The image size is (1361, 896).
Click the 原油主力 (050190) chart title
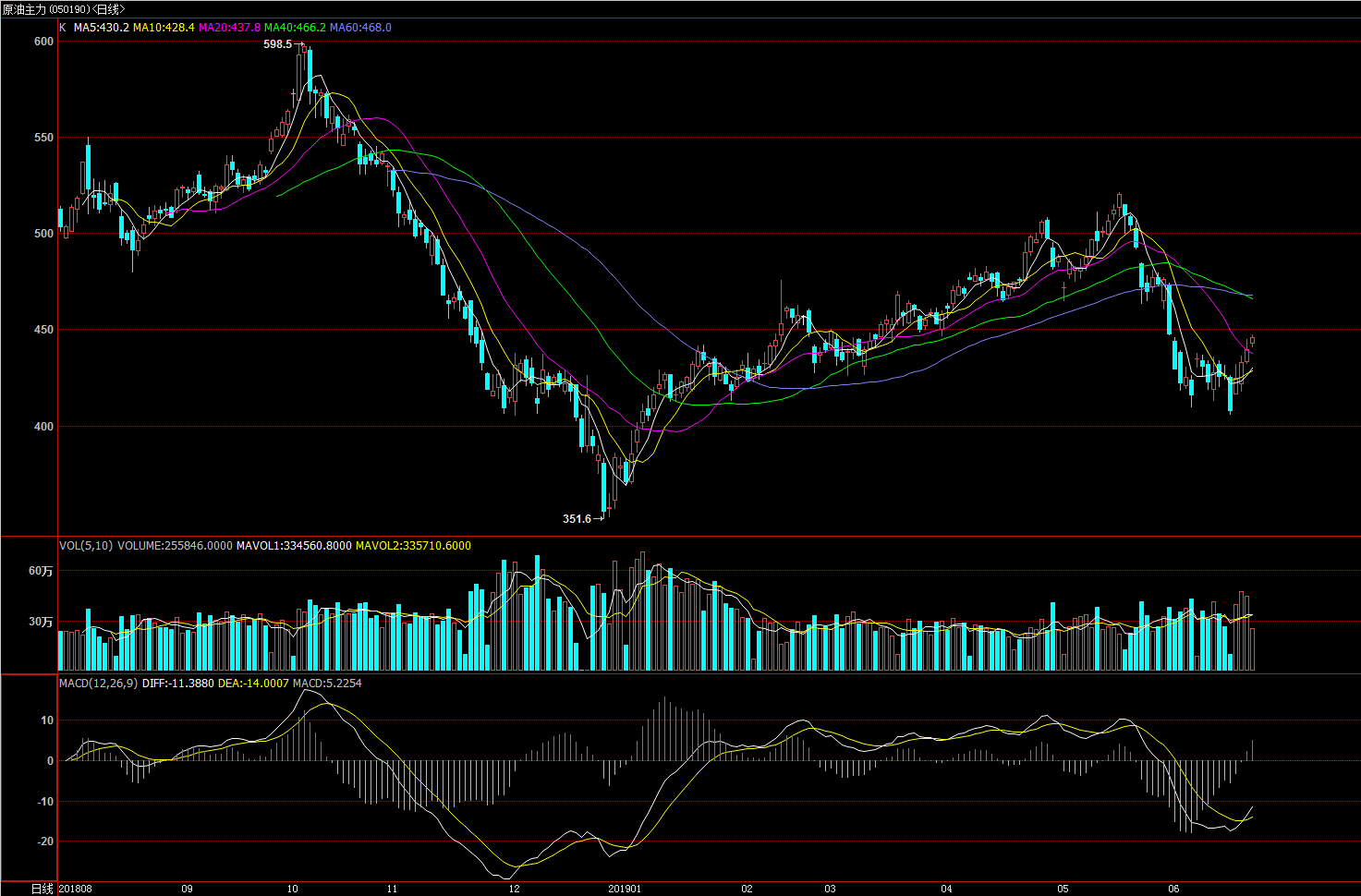pyautogui.click(x=63, y=8)
